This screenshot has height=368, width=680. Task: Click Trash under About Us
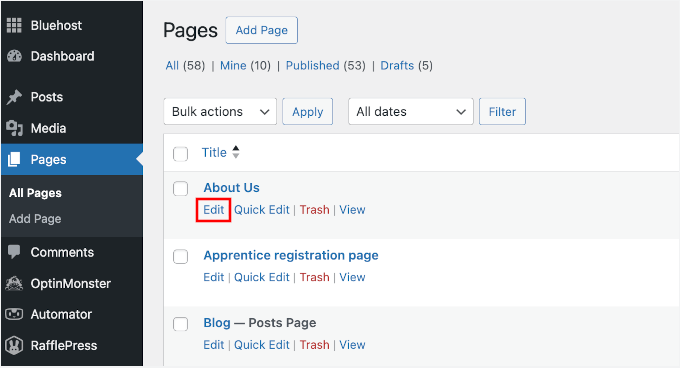[314, 210]
